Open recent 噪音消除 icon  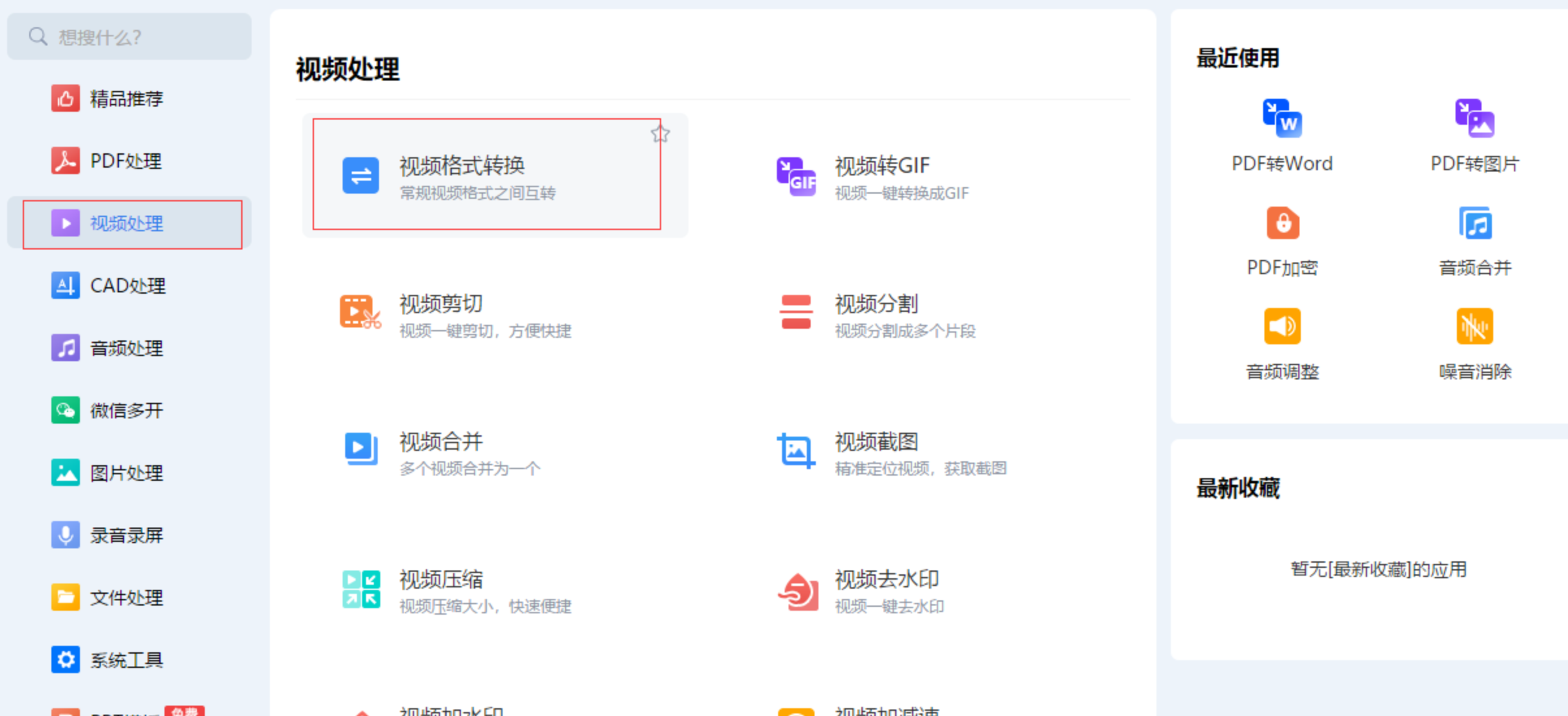[1474, 326]
